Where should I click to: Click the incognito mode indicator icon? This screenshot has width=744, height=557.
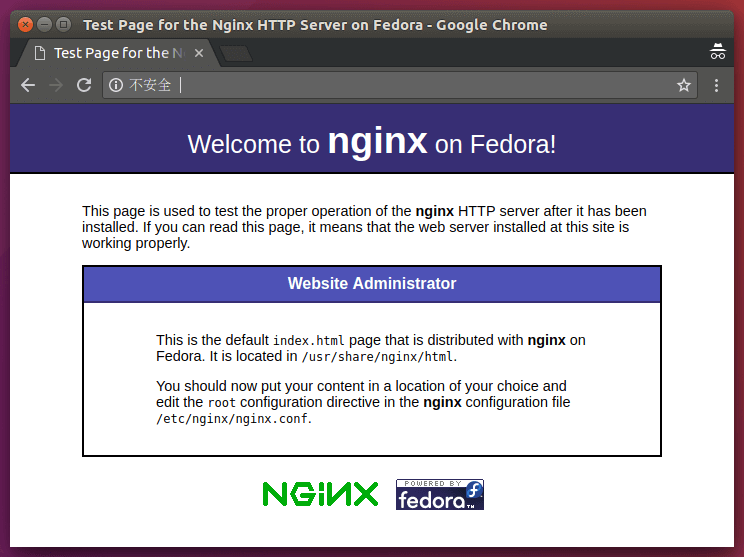(x=717, y=52)
